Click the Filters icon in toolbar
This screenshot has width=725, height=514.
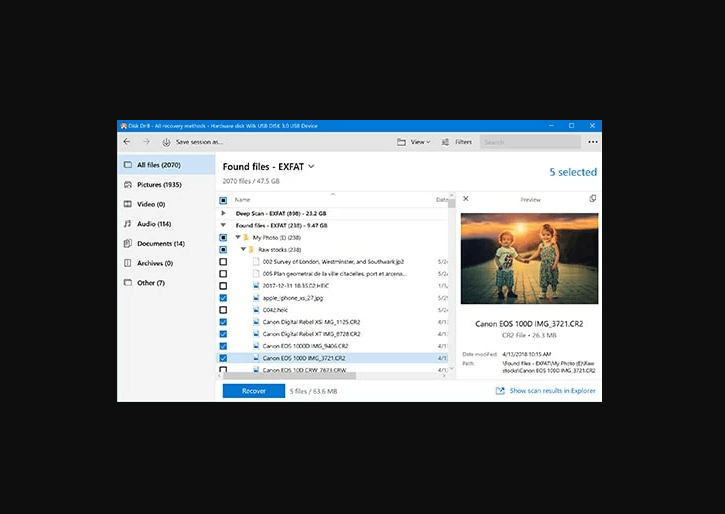tap(446, 142)
